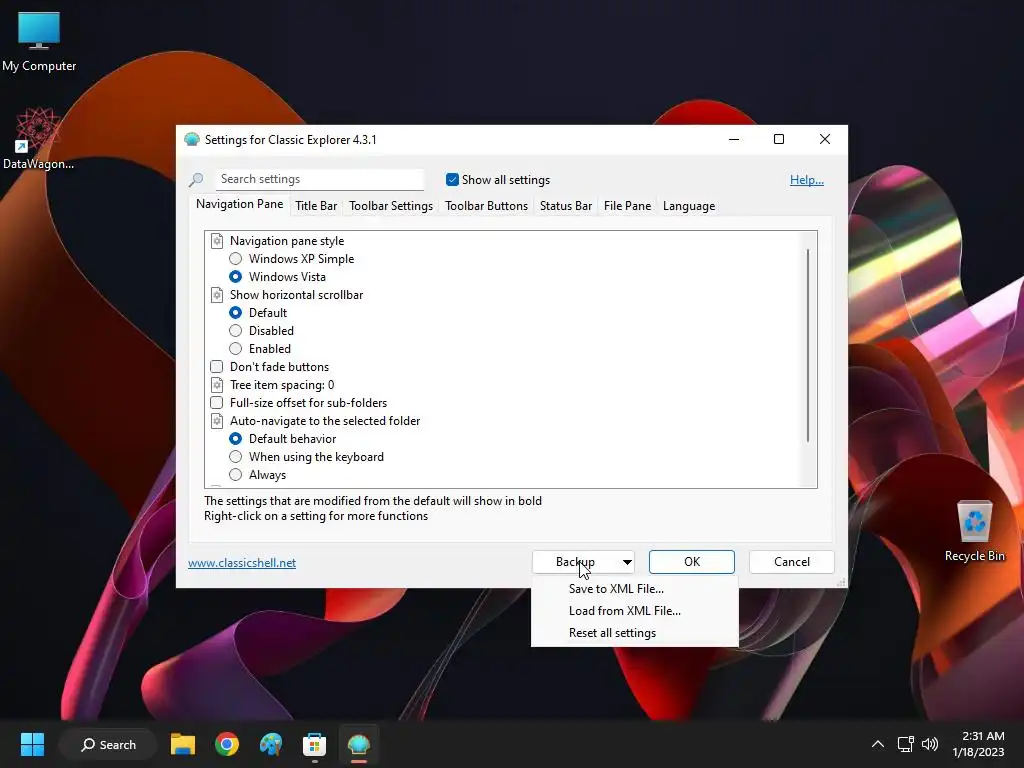Enable Full-size offset for sub-folders

click(x=217, y=403)
